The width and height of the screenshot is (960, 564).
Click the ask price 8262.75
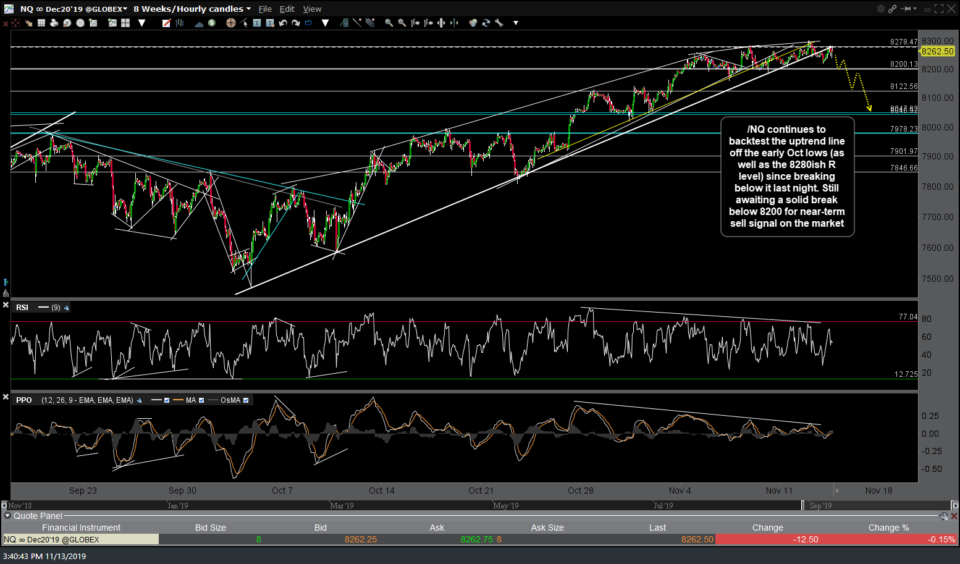click(476, 540)
